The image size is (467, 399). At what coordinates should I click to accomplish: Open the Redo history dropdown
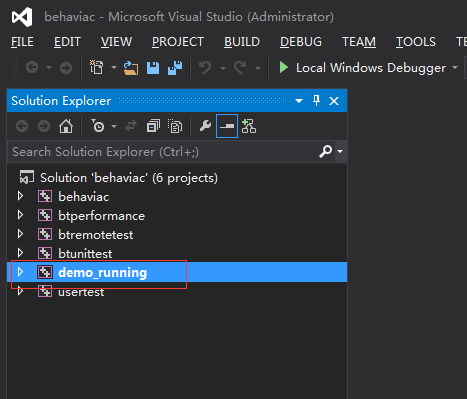click(258, 68)
